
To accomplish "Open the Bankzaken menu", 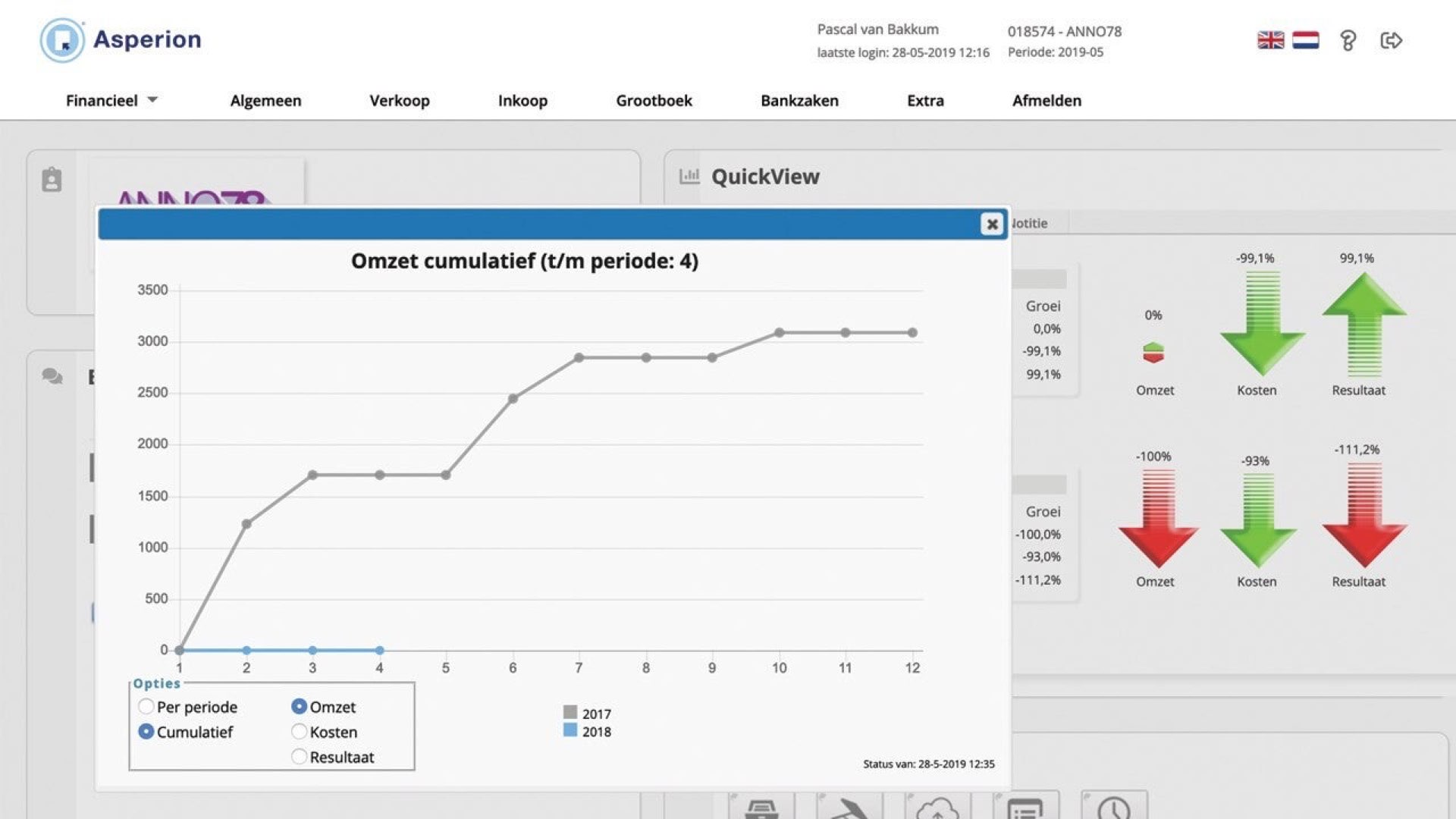I will [x=799, y=101].
